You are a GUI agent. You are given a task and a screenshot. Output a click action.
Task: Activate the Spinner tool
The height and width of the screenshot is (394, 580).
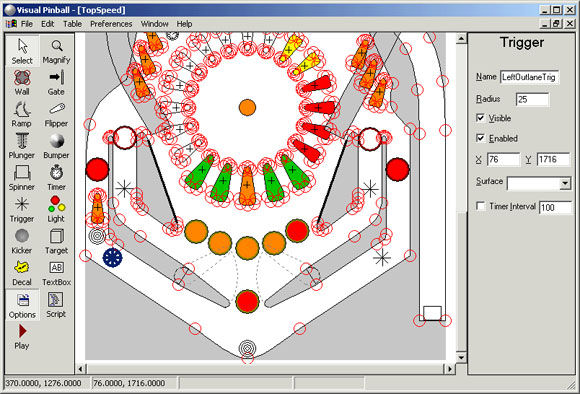tap(22, 178)
